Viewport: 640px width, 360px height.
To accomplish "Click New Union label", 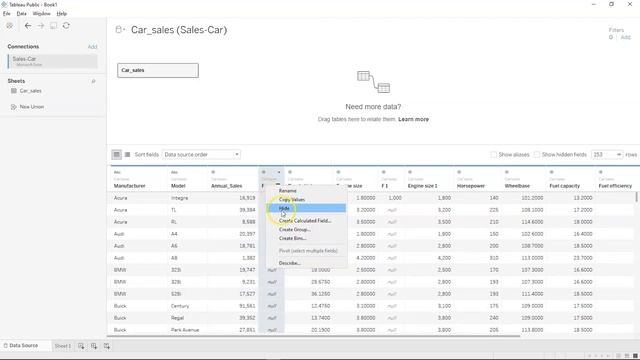I will tap(32, 107).
